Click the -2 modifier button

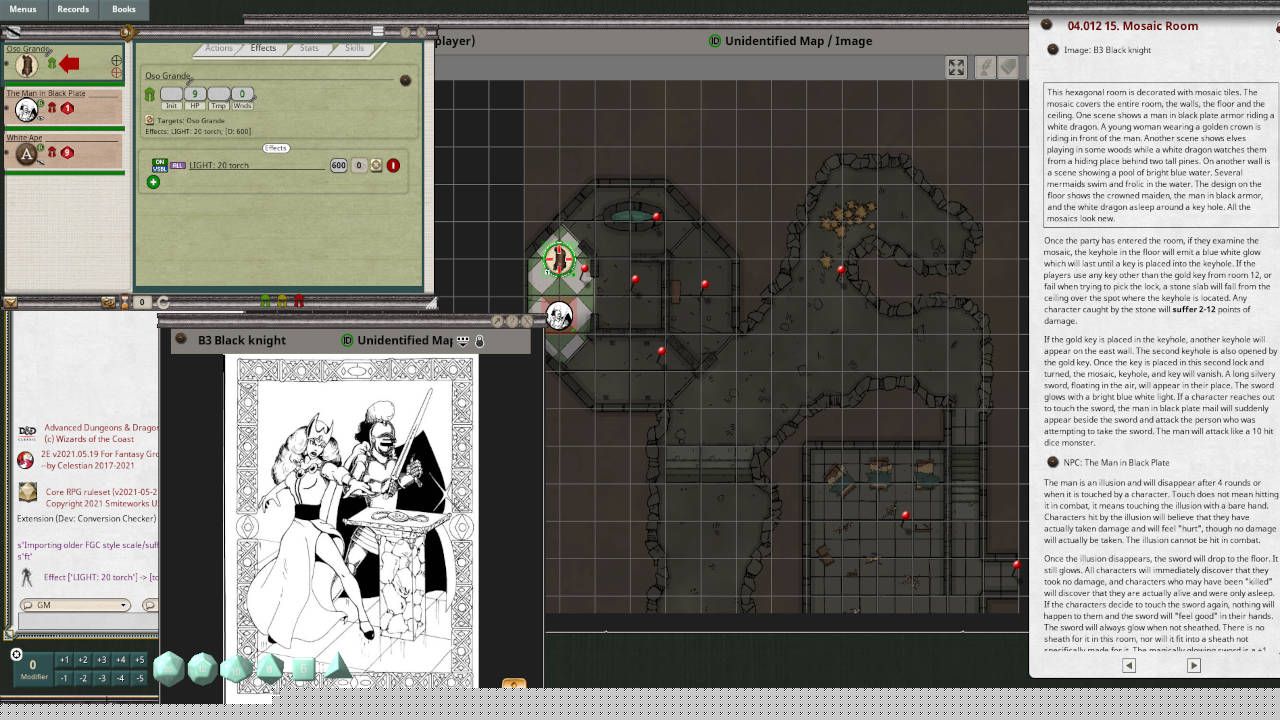point(83,678)
